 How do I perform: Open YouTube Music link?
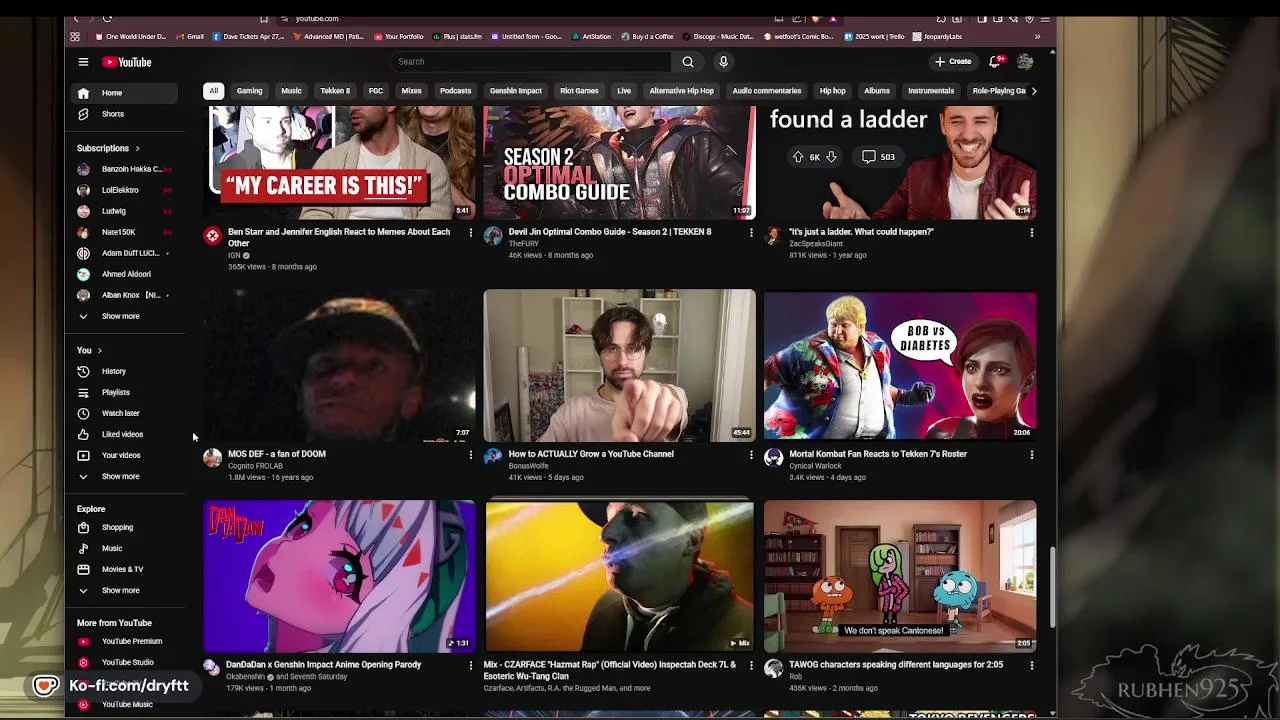tap(125, 704)
